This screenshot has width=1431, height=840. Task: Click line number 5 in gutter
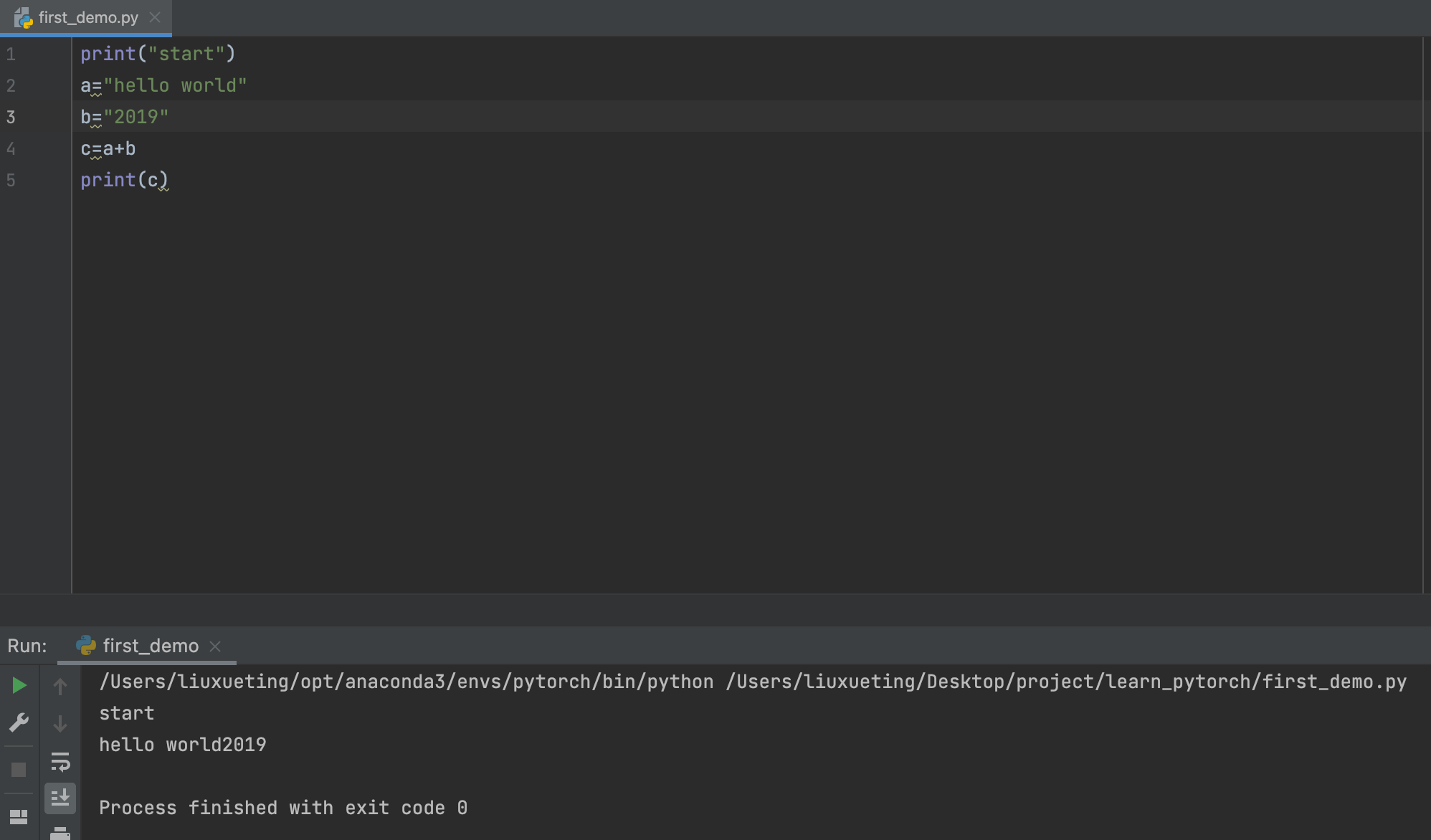tap(11, 181)
